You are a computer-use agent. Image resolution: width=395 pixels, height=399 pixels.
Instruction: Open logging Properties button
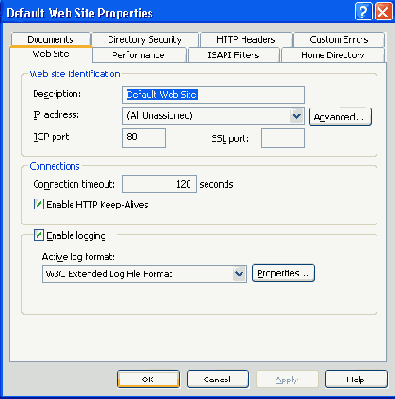point(283,273)
